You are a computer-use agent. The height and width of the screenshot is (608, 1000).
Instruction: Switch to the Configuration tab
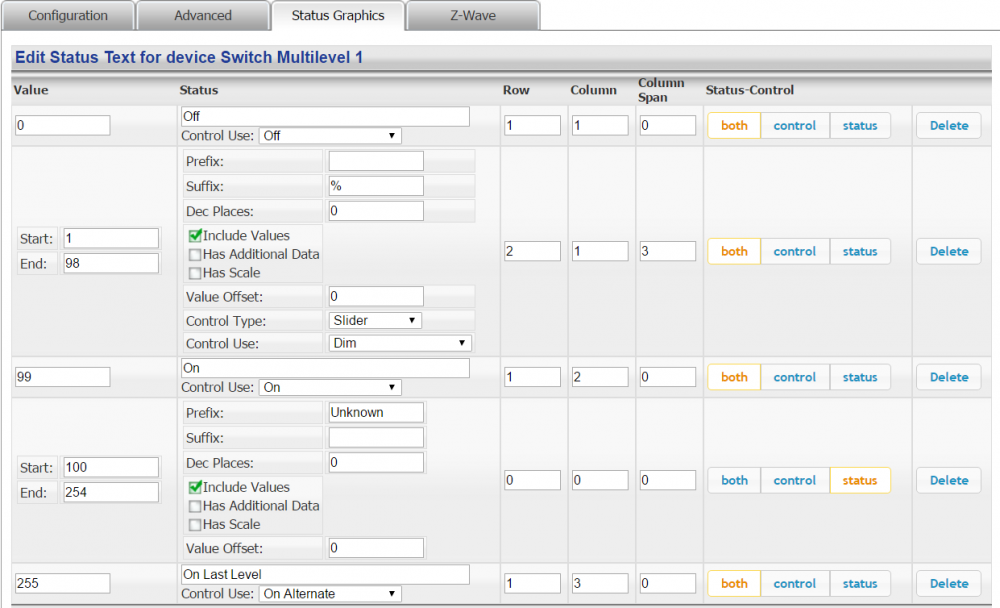point(67,16)
